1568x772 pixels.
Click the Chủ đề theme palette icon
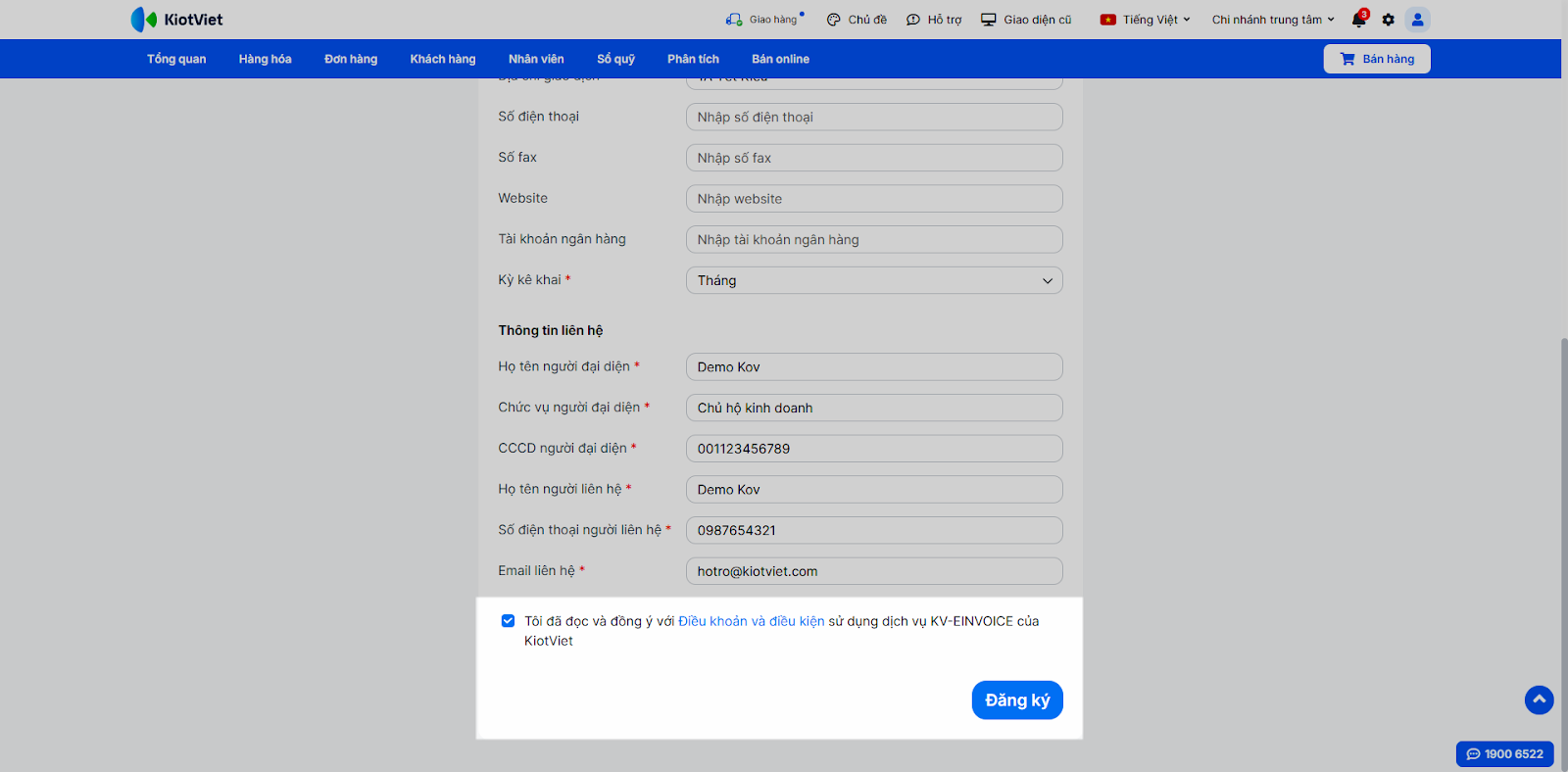tap(834, 20)
